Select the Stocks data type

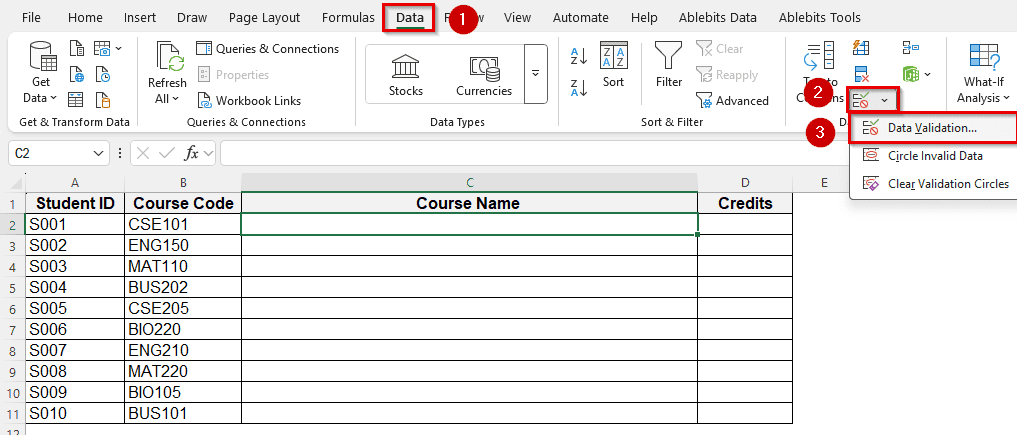(x=405, y=75)
